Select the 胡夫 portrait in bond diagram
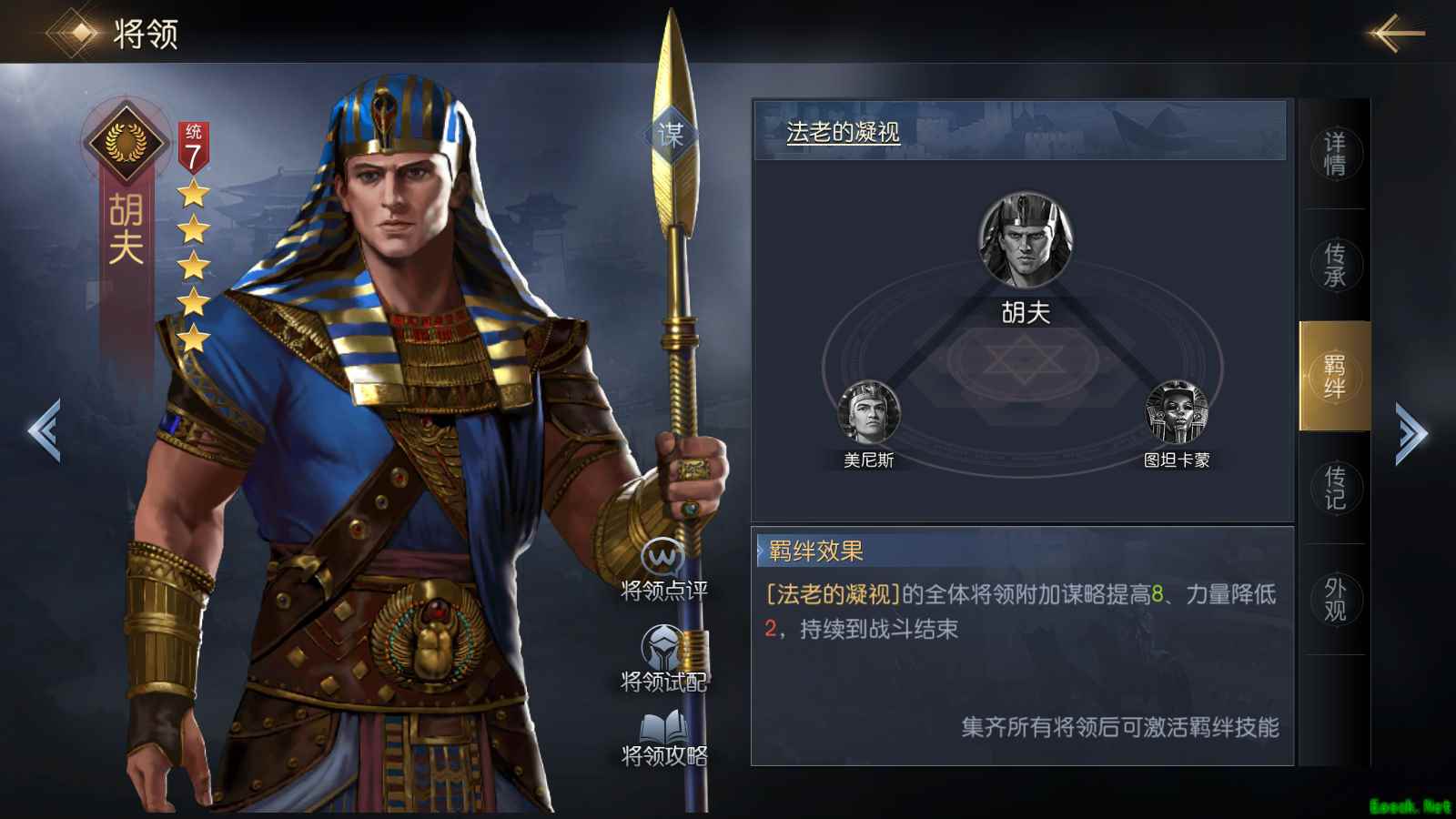This screenshot has height=819, width=1456. tap(1026, 239)
